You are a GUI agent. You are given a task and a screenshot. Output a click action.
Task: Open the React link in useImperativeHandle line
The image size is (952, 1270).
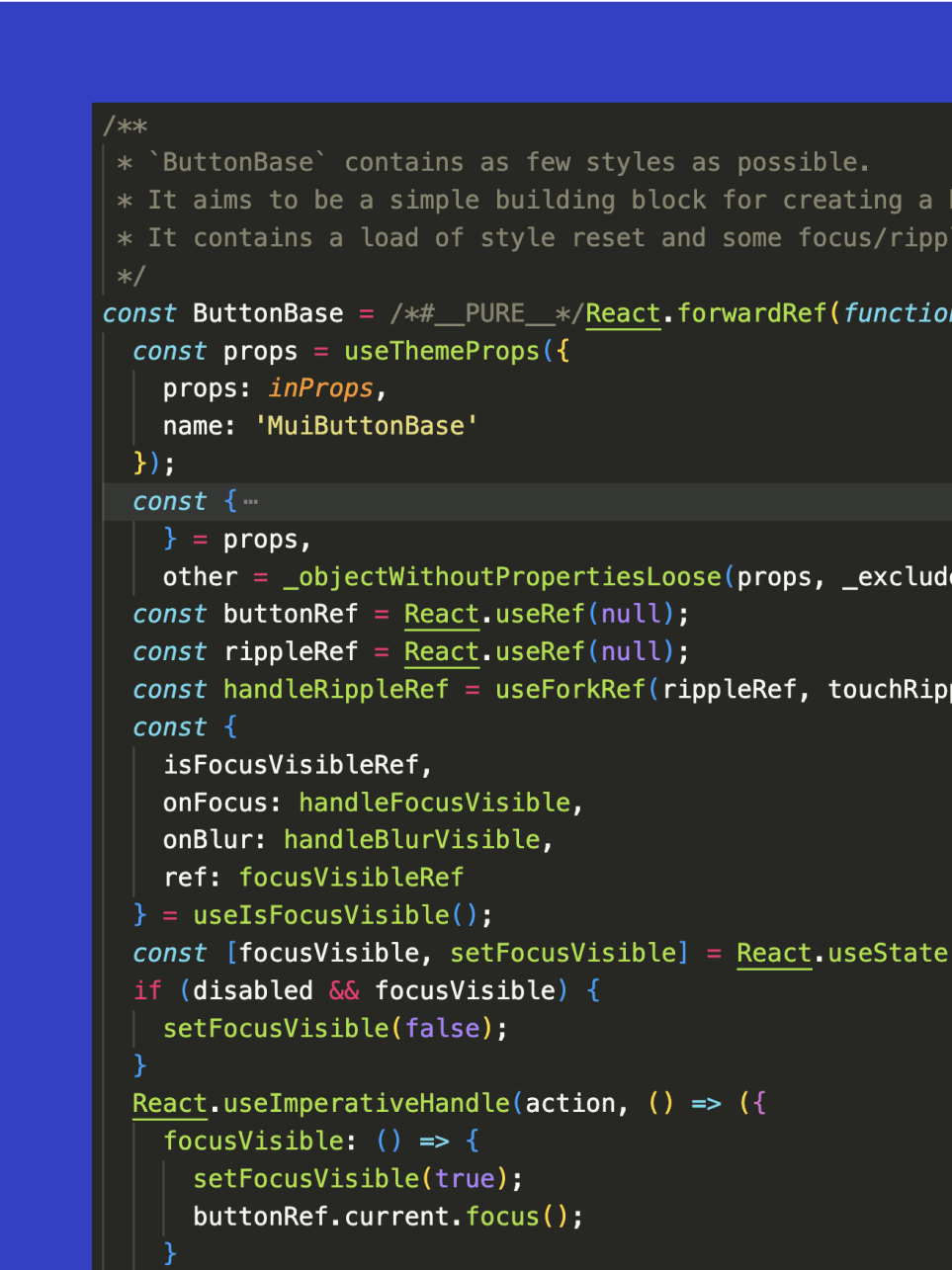pyautogui.click(x=169, y=1103)
